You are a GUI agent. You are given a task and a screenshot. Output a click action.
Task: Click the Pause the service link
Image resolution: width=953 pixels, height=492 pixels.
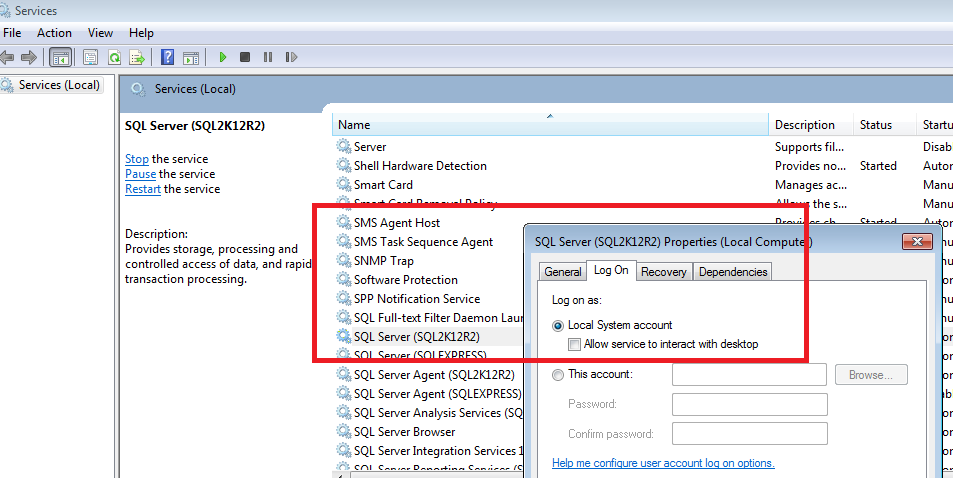[140, 174]
